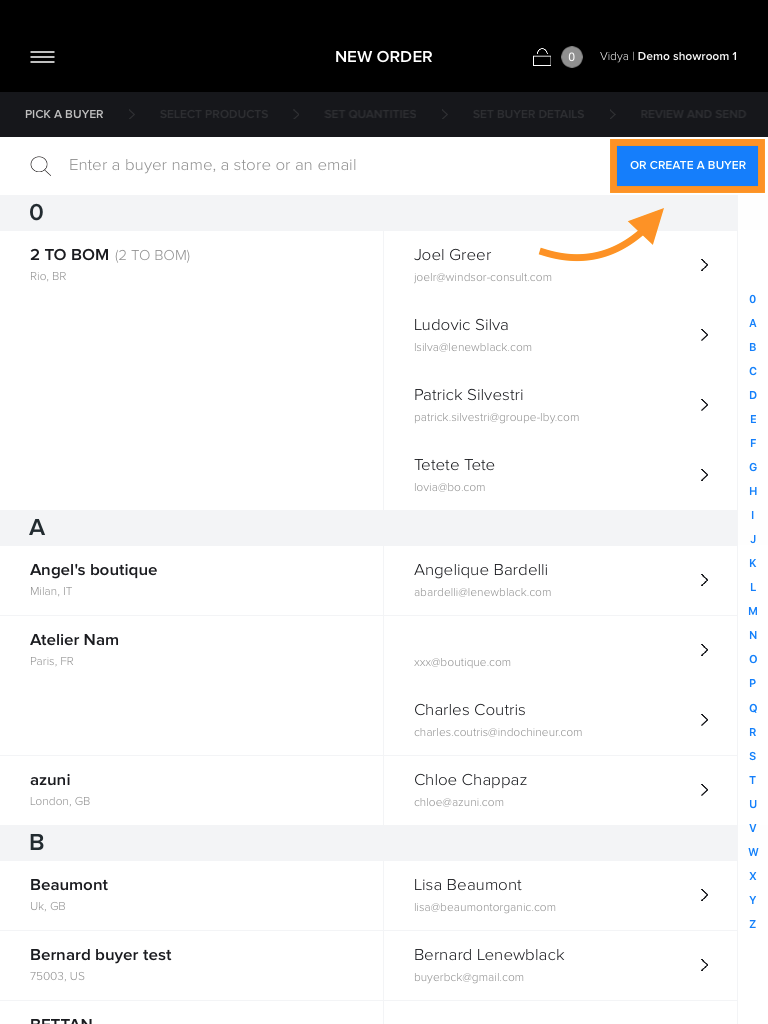Screen dimensions: 768x1024
Task: Select the Pick a Buyer step
Action: [x=64, y=114]
